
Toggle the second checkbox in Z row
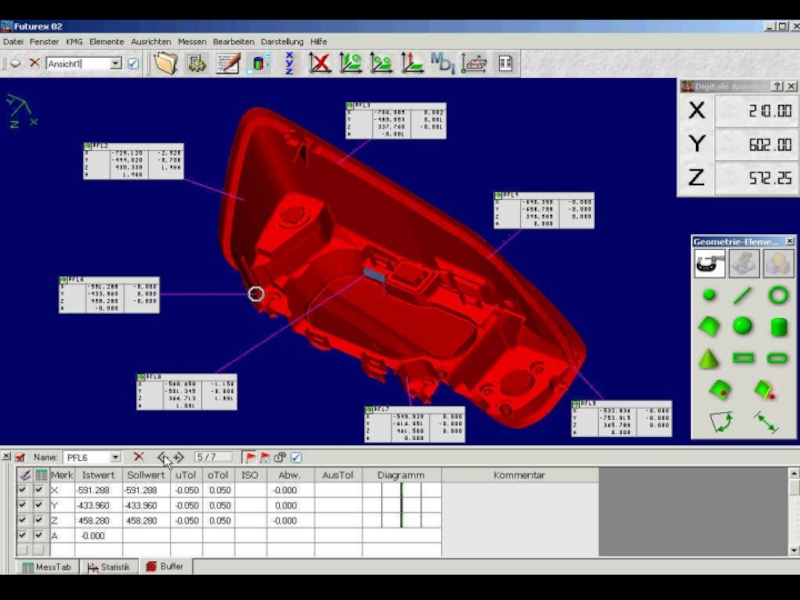[40, 520]
